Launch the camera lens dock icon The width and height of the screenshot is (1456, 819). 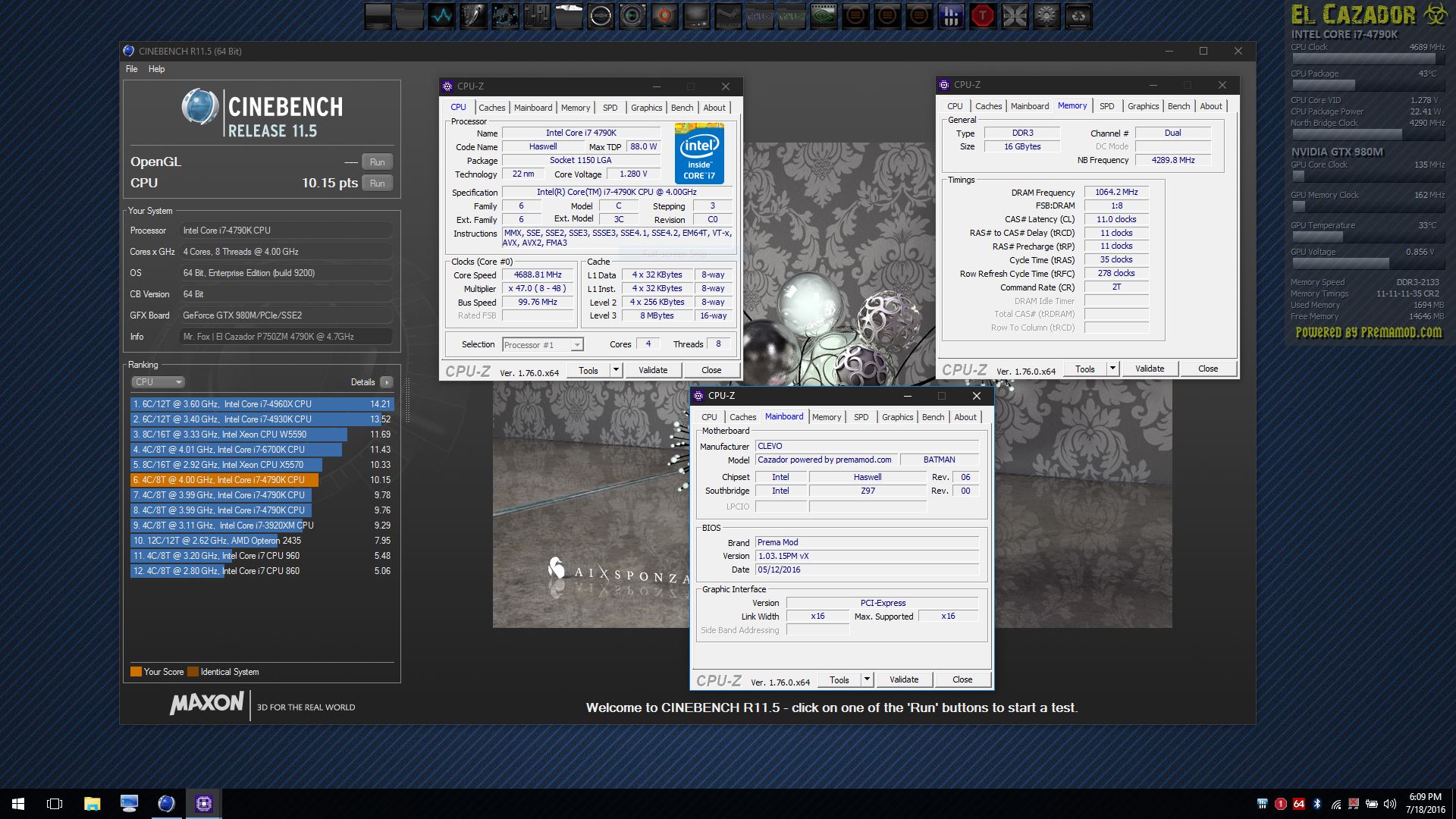pos(632,16)
